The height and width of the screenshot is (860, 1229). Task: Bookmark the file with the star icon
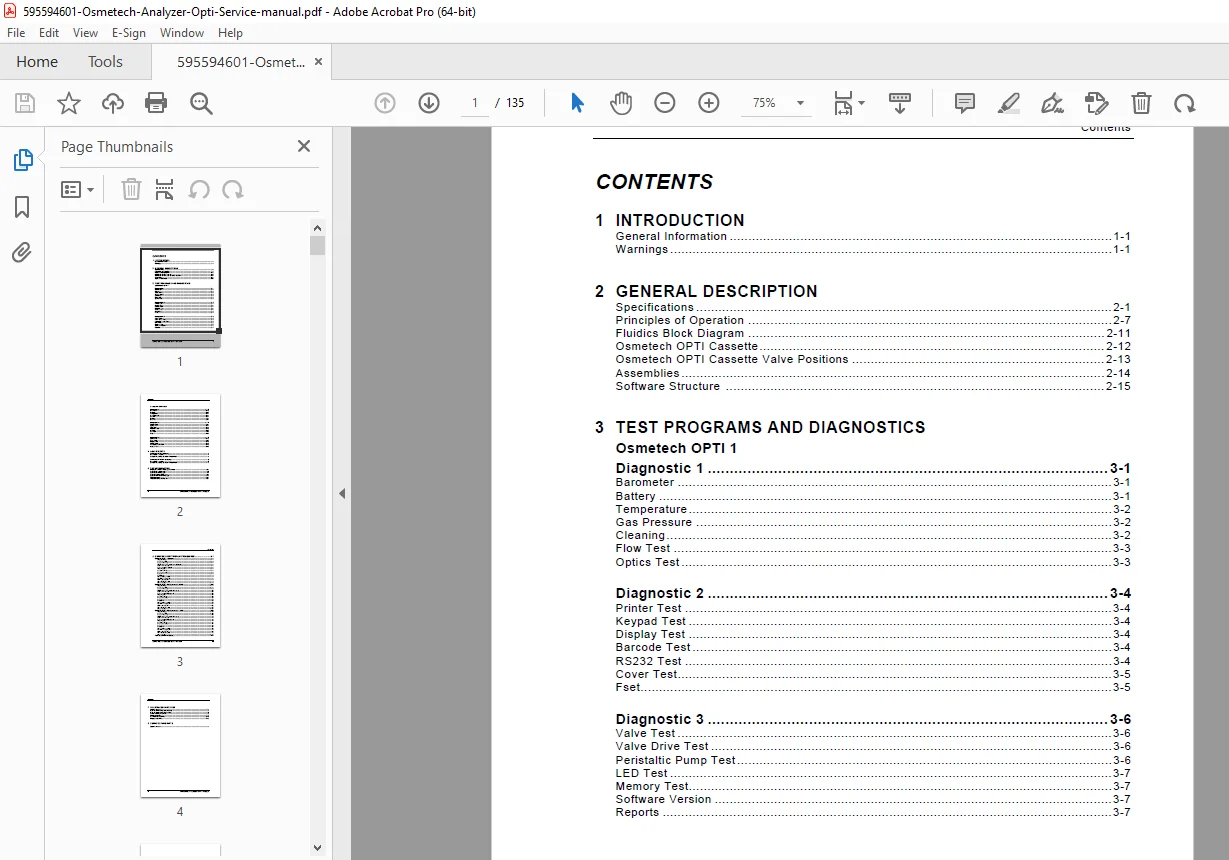[69, 103]
